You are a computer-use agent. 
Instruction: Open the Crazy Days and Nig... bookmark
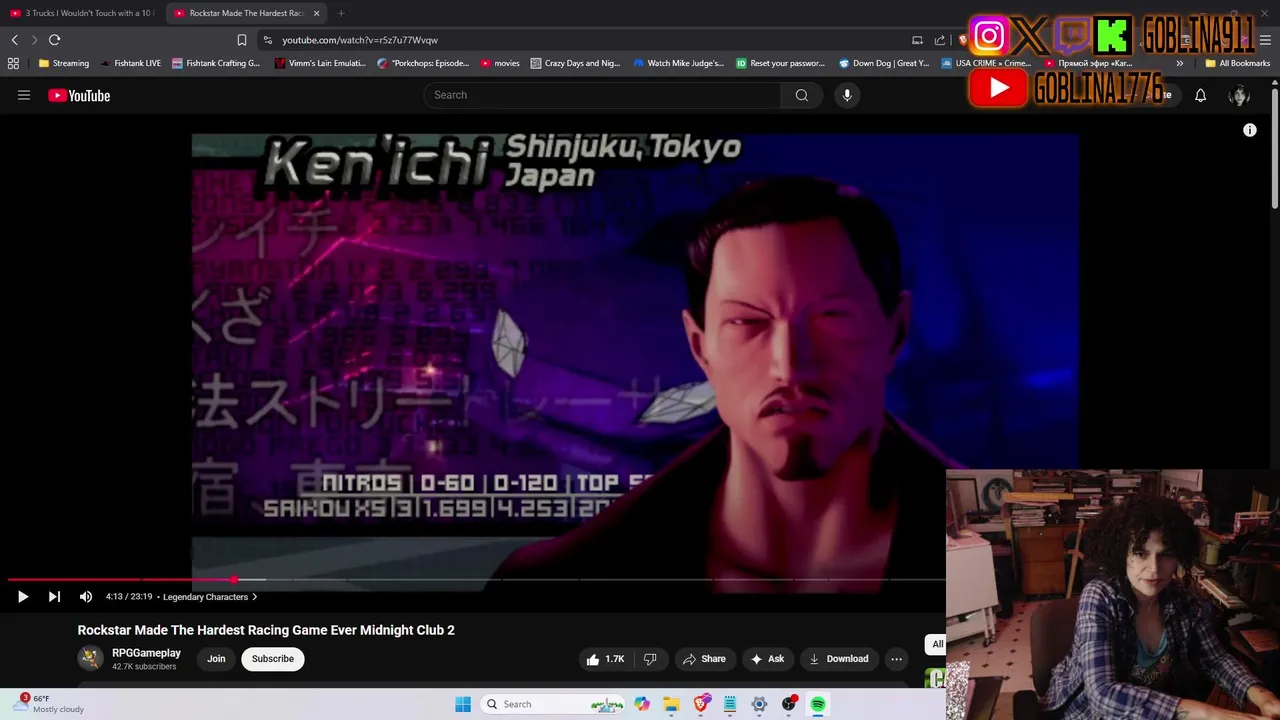(576, 63)
